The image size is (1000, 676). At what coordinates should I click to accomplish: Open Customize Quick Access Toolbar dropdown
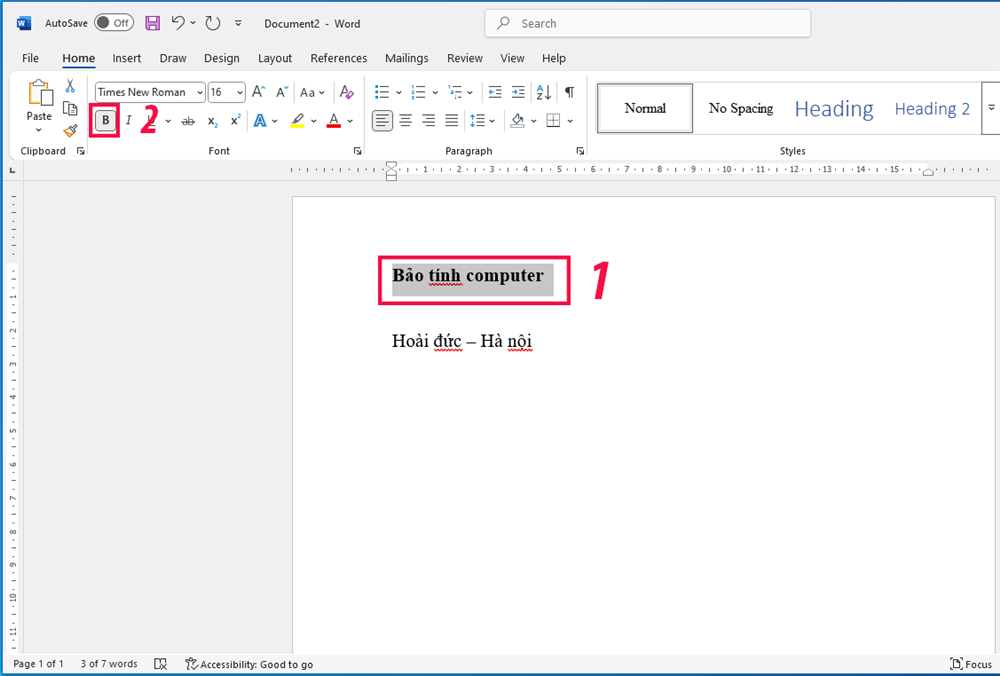[x=238, y=24]
